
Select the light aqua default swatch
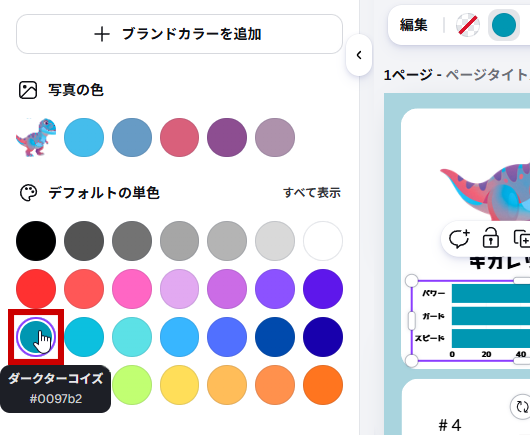(132, 337)
